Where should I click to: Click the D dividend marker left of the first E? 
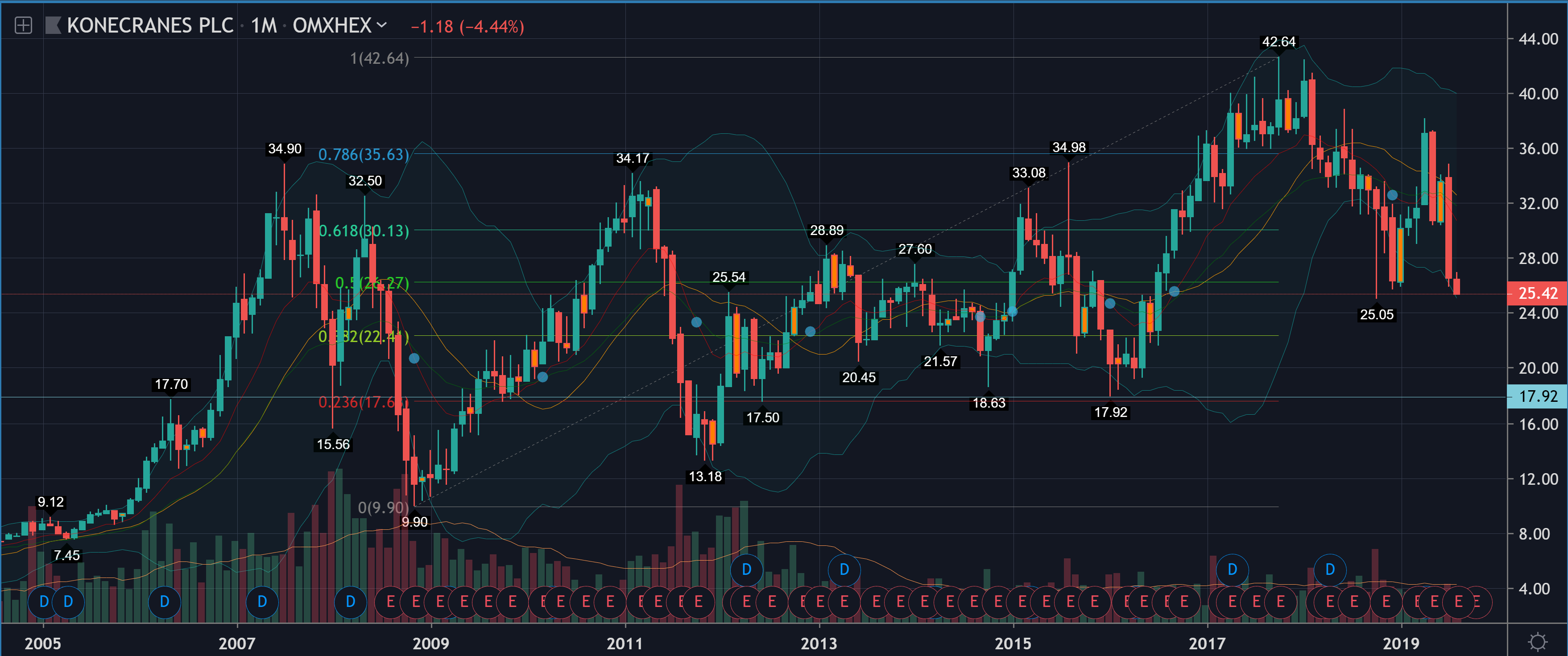tap(351, 602)
